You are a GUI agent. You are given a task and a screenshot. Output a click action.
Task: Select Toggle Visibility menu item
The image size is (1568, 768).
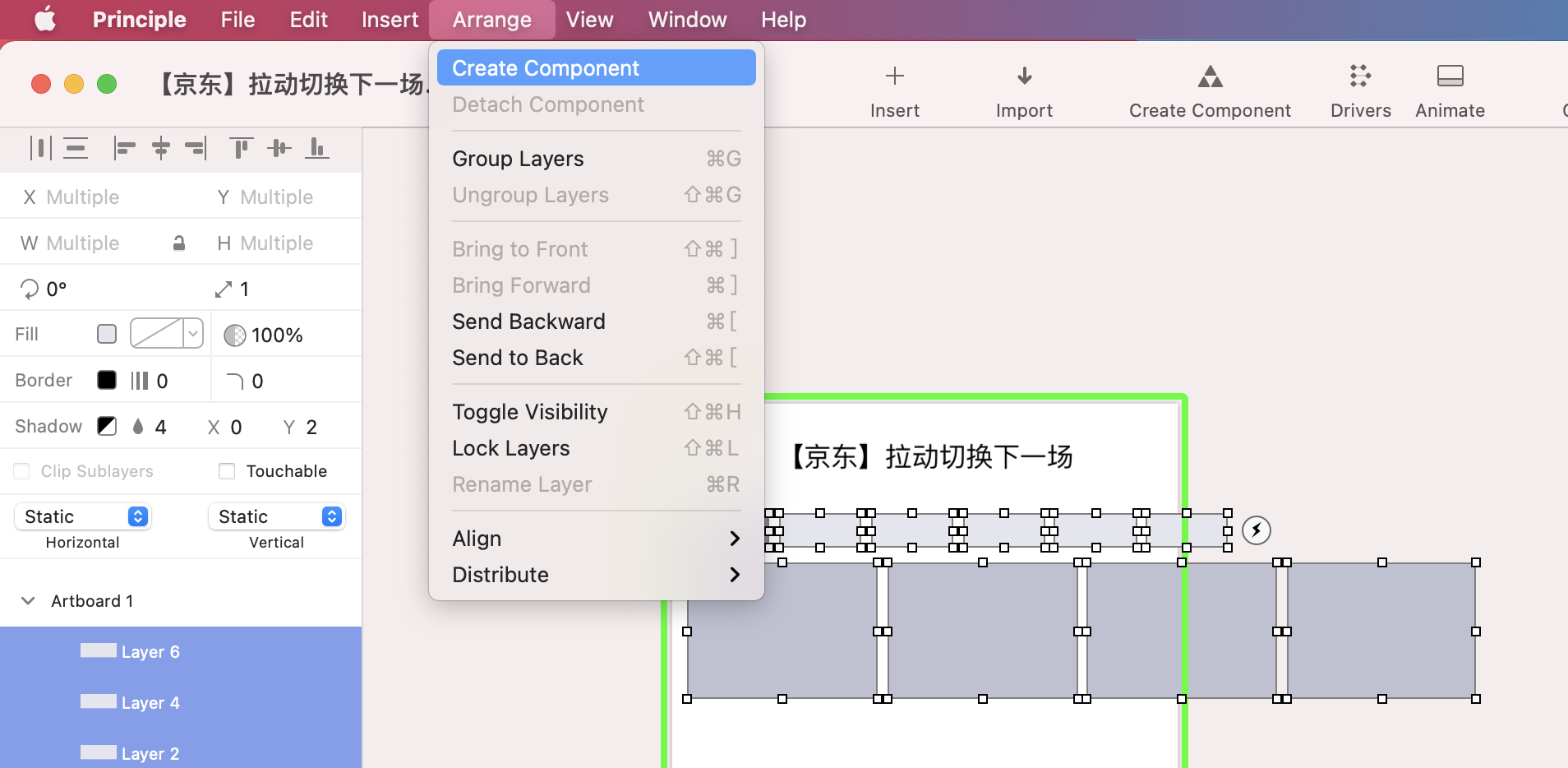(x=597, y=412)
